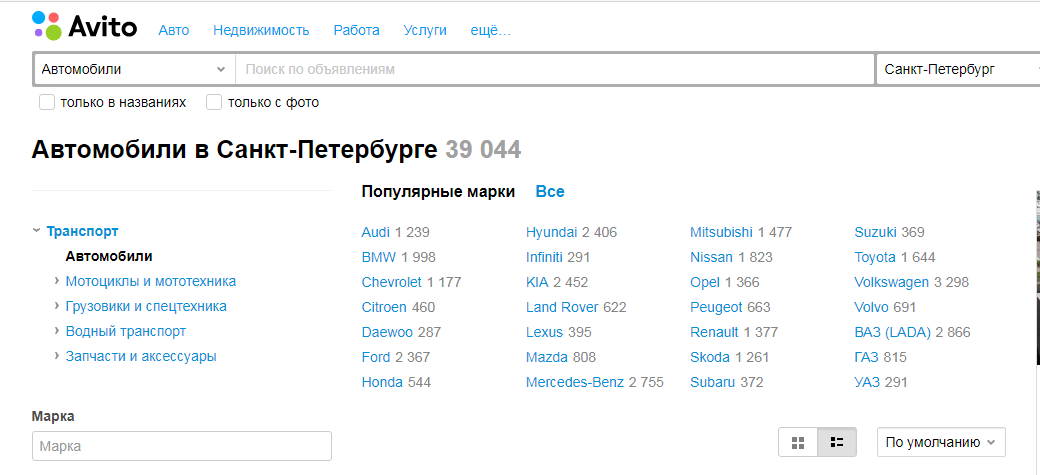Open 'Грузовики и спецтехника' category

pos(146,306)
